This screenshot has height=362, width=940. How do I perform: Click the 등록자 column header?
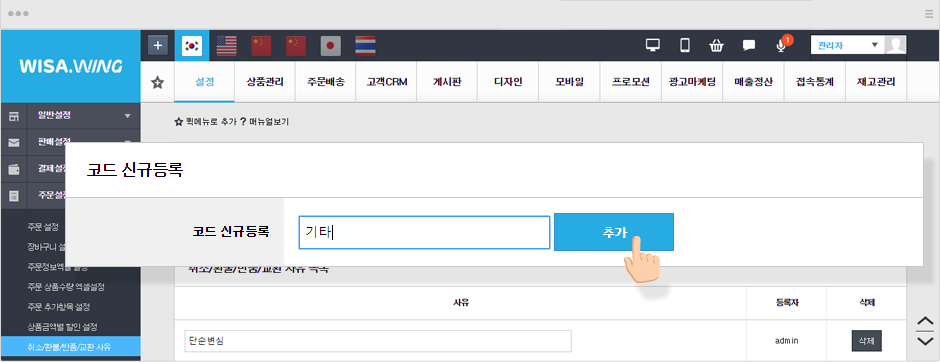pyautogui.click(x=787, y=303)
